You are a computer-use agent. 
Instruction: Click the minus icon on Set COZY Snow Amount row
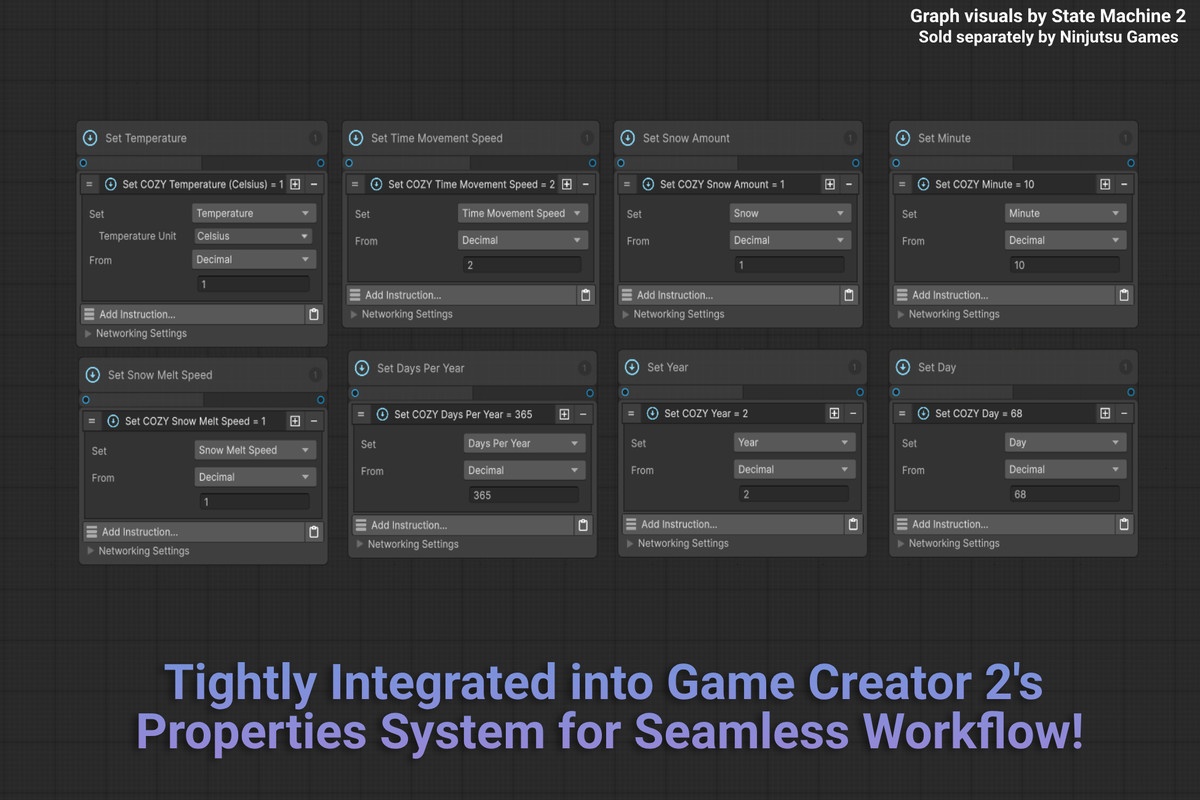pyautogui.click(x=849, y=184)
